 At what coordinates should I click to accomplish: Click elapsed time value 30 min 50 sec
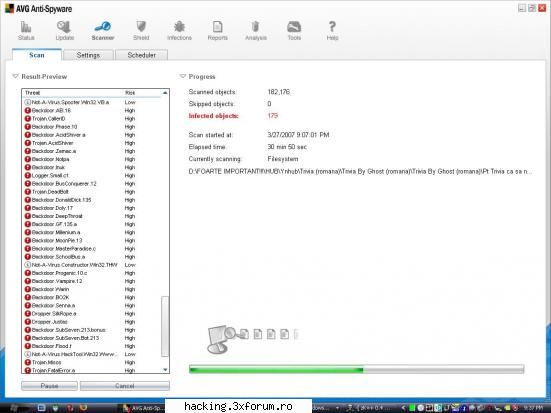point(287,147)
